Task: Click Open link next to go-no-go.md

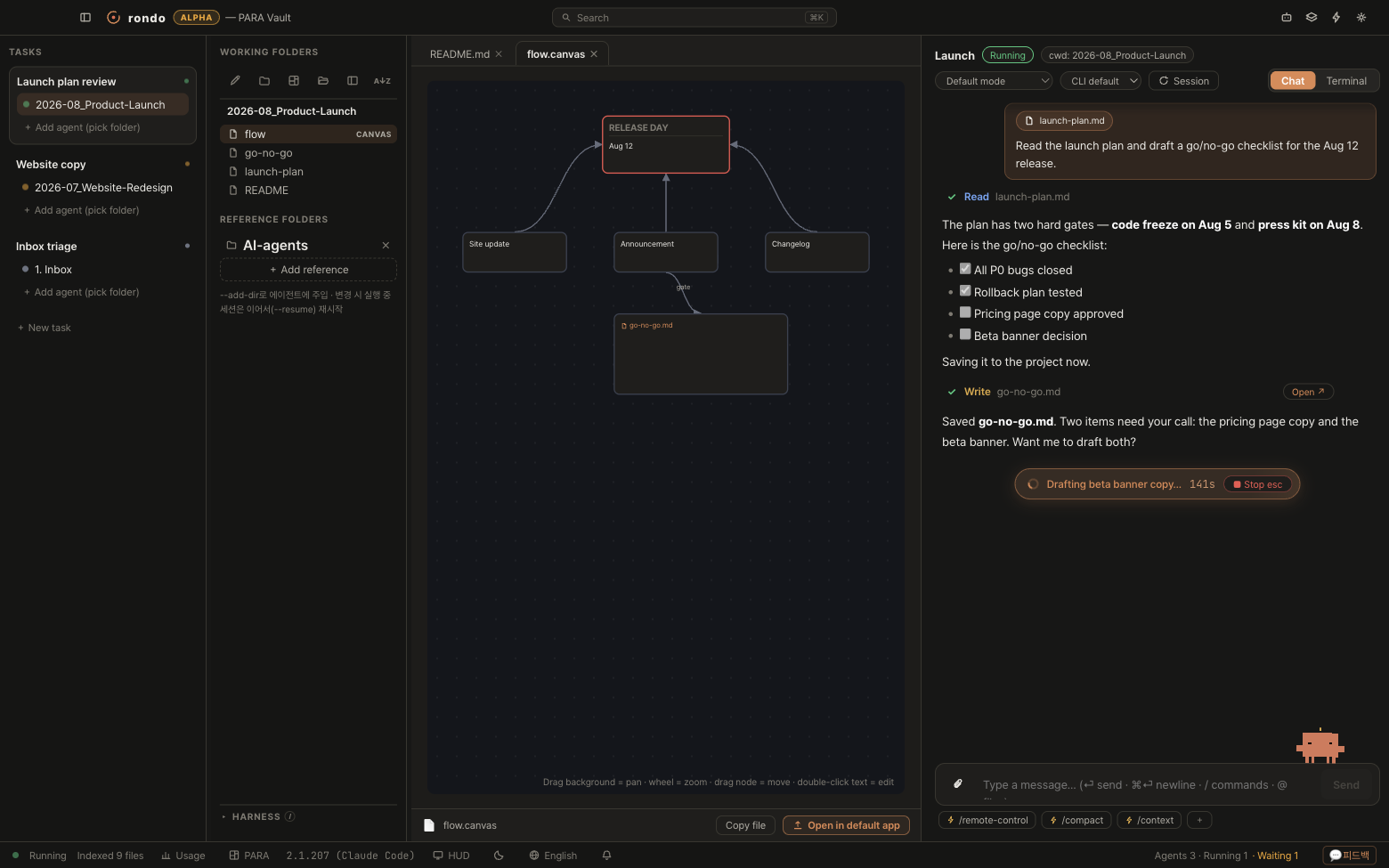Action: pyautogui.click(x=1308, y=392)
